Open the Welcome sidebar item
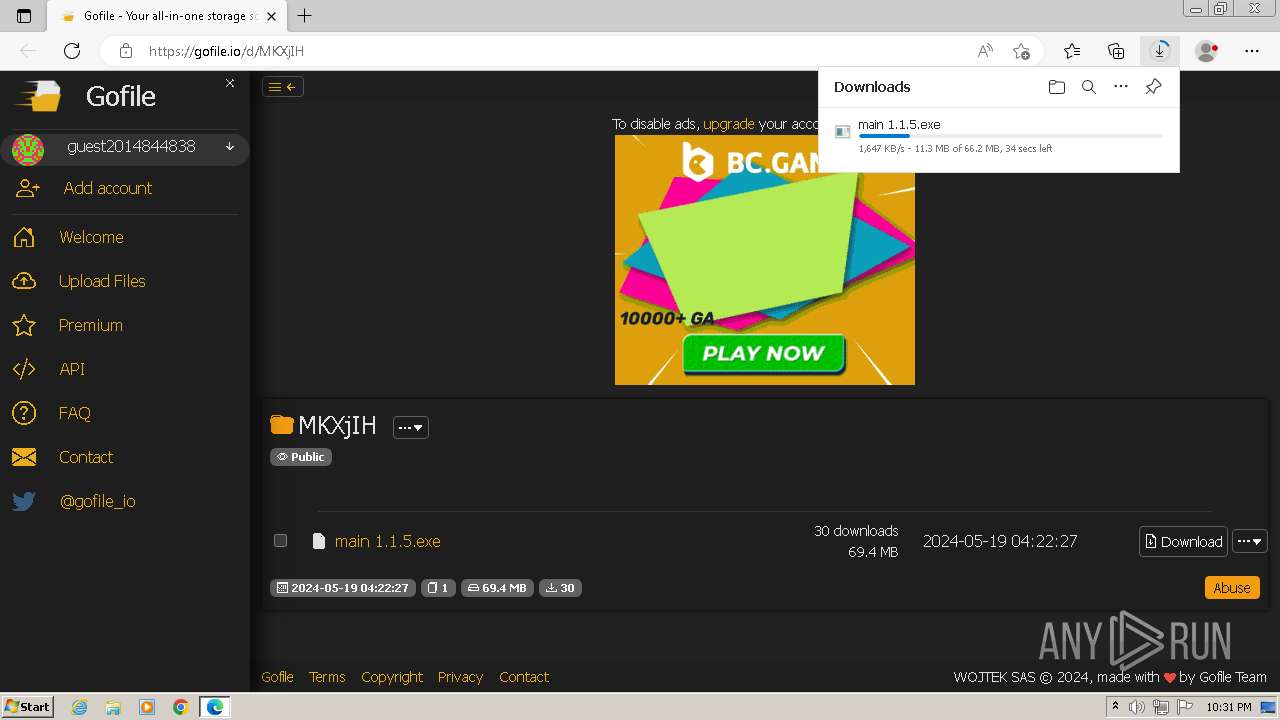Viewport: 1280px width, 720px height. point(91,237)
